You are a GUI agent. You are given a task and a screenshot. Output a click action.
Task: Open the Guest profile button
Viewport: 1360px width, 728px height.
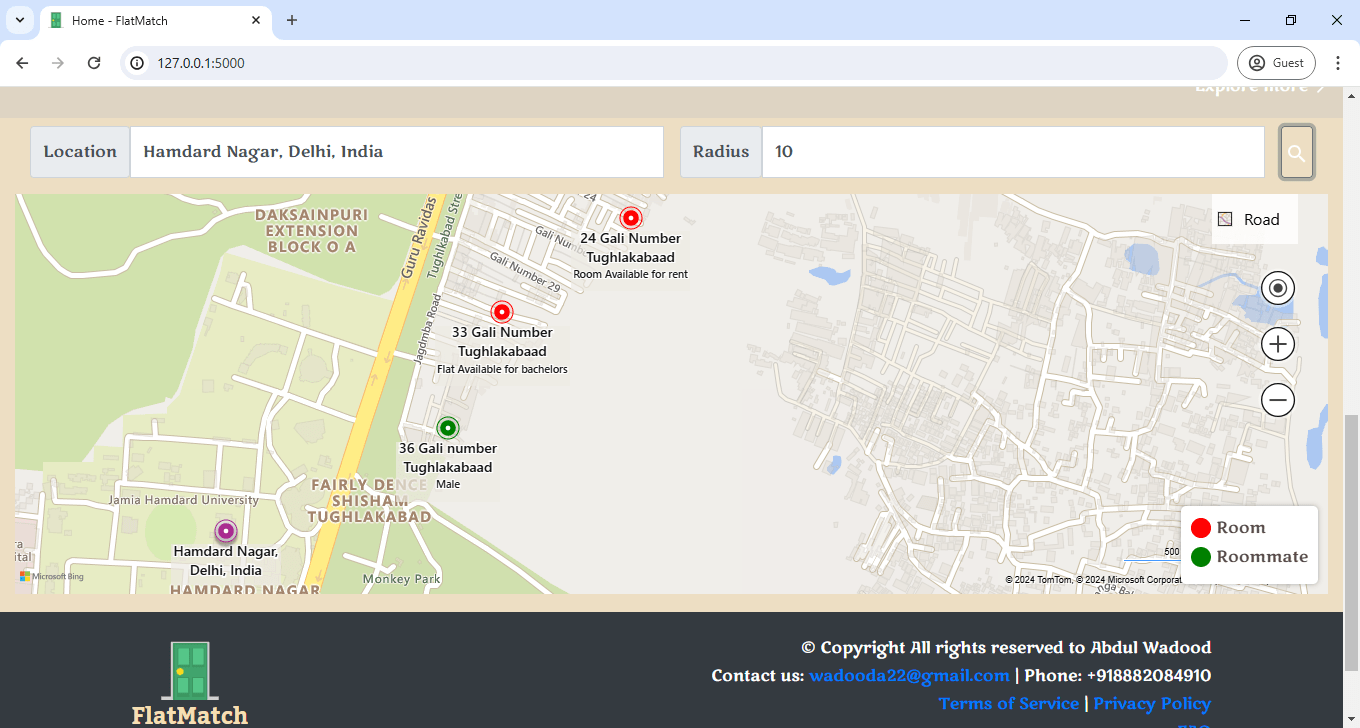pos(1276,63)
